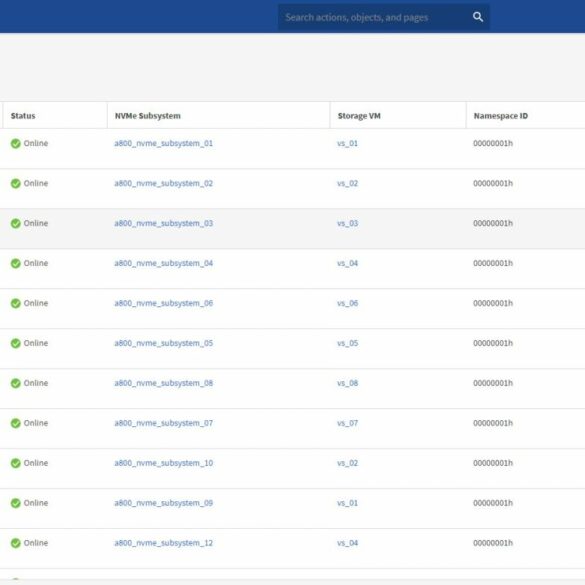Open storage VM vs_08 link
Screen dimensions: 585x585
(347, 383)
